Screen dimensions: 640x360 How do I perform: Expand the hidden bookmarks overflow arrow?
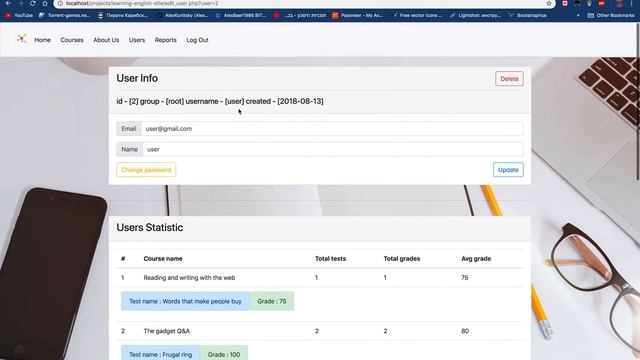pyautogui.click(x=578, y=16)
